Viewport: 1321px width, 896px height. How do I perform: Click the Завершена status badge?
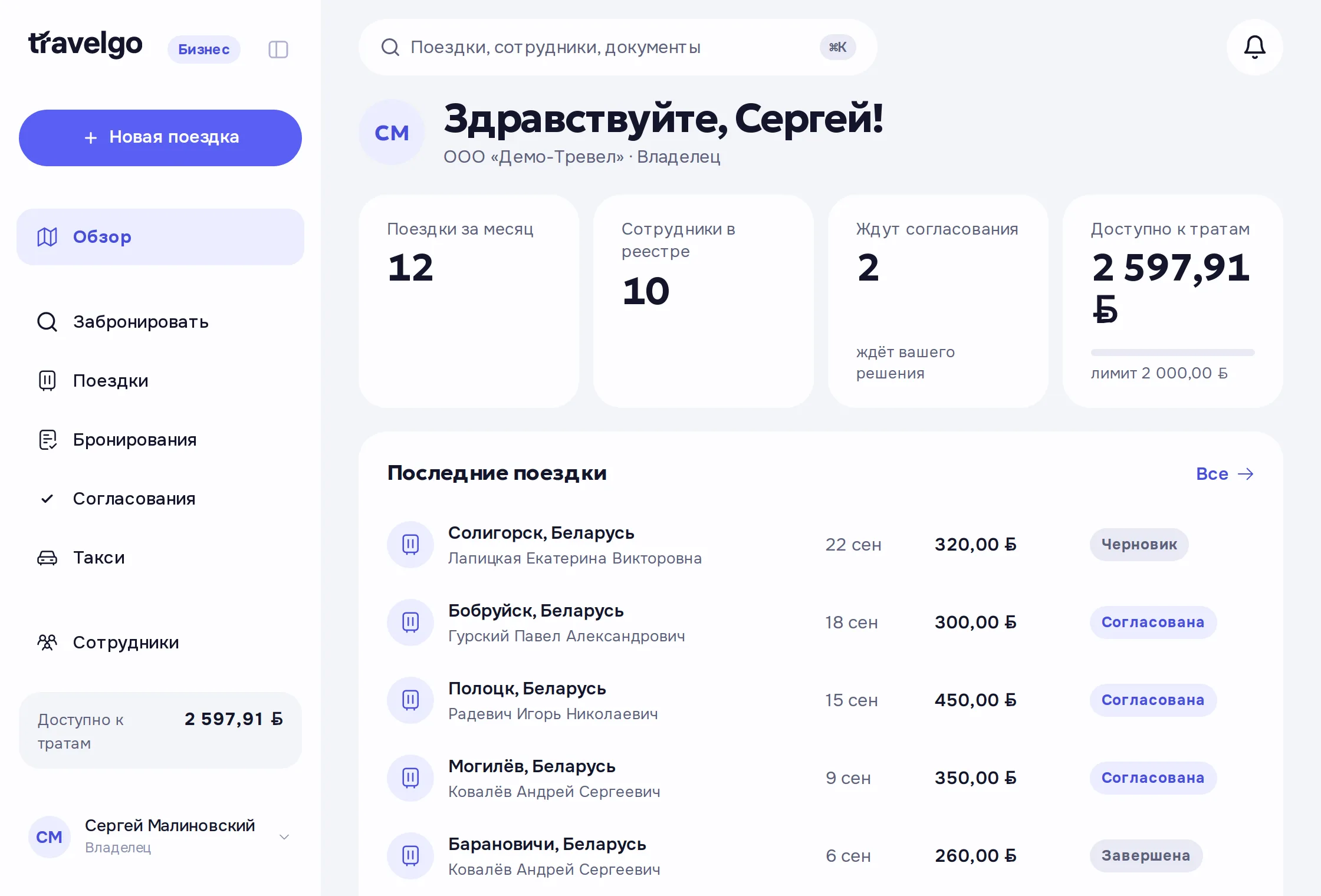[x=1146, y=856]
